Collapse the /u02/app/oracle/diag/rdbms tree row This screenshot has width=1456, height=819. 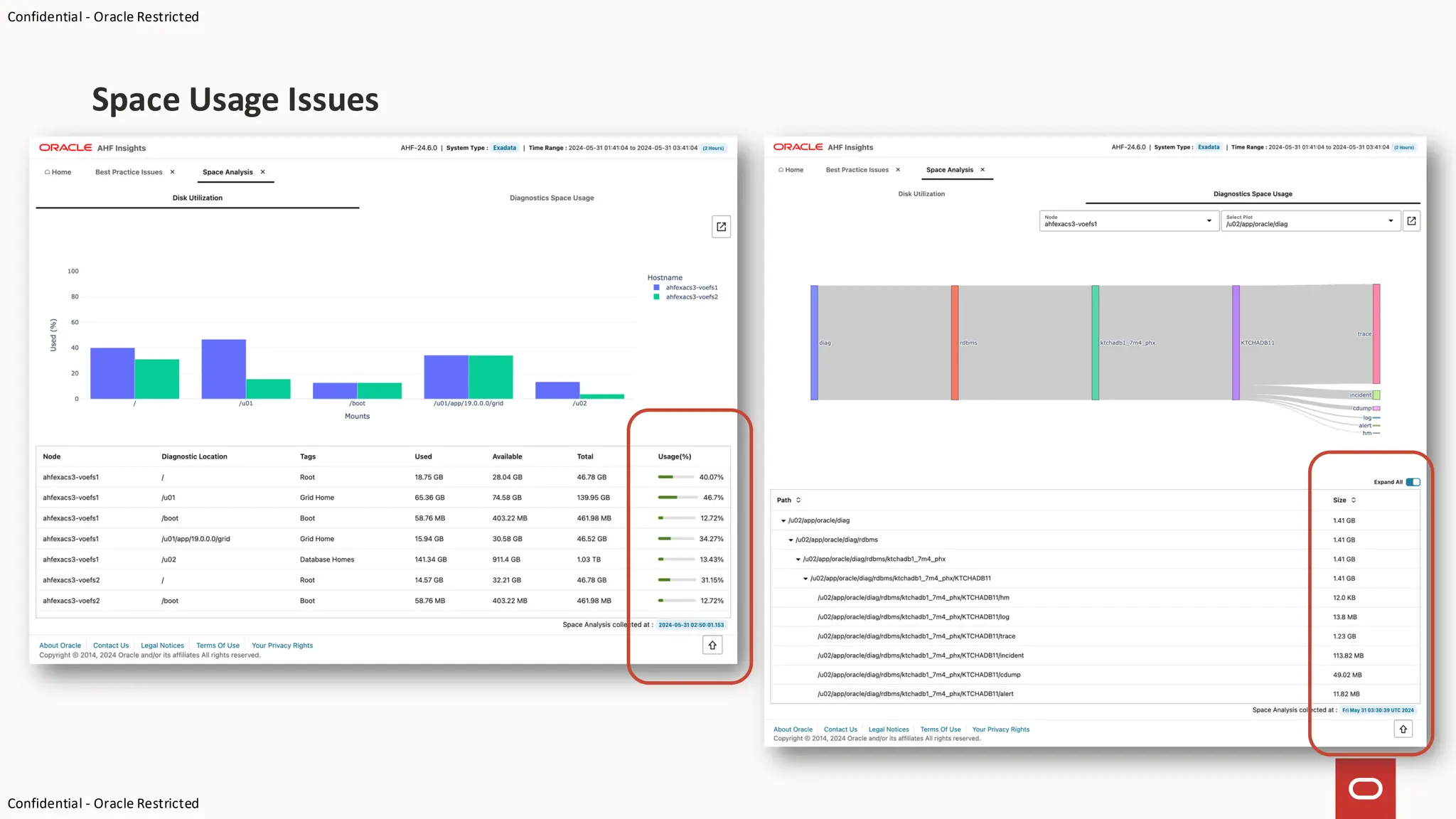coord(791,540)
